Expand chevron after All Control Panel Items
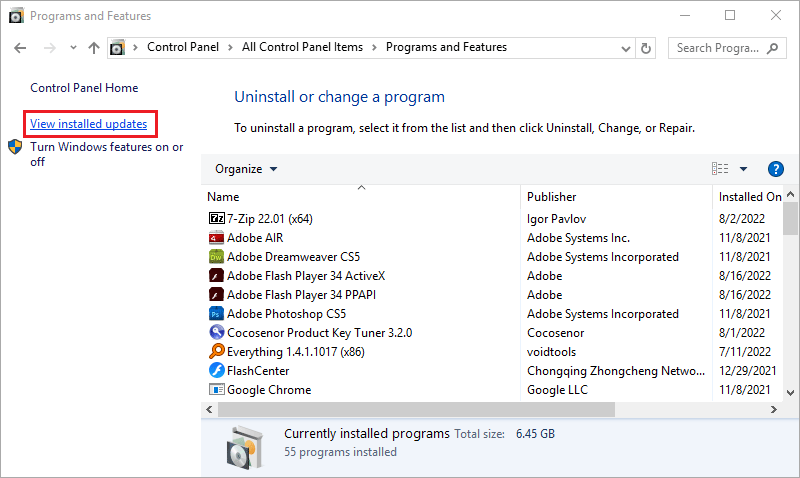The image size is (800, 478). 374,47
